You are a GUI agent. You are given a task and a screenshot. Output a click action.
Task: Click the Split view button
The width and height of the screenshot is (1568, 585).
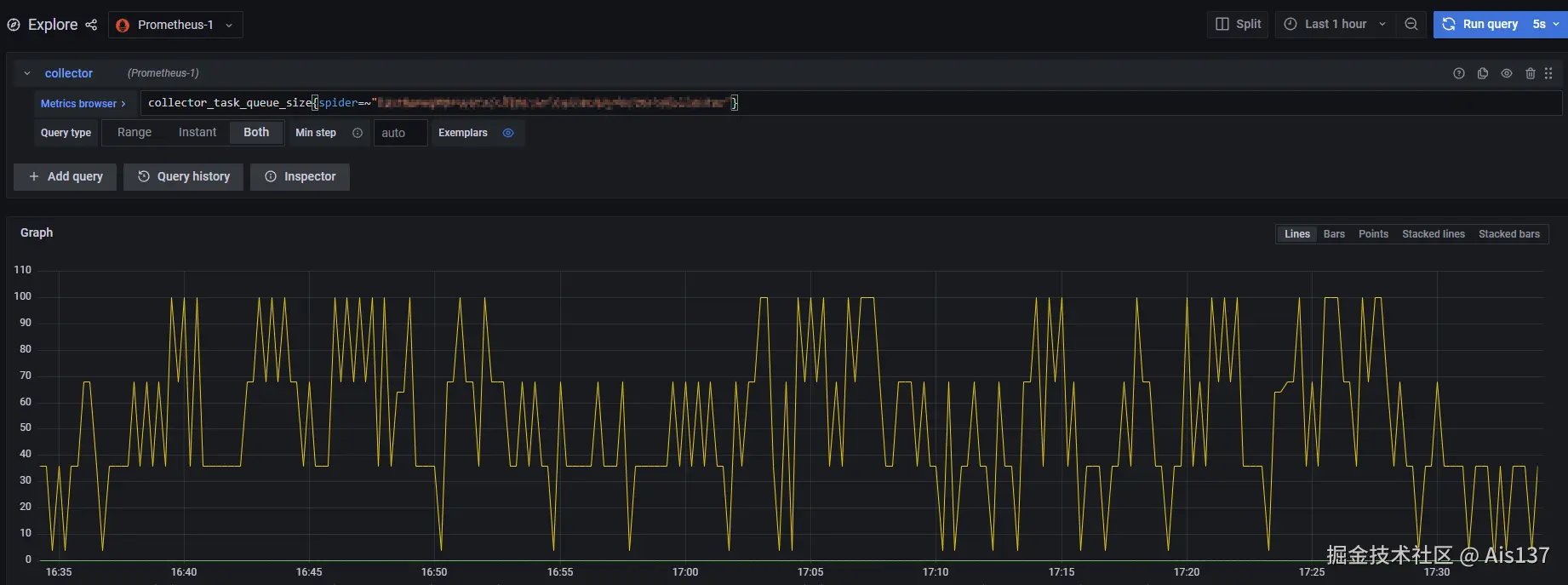1238,24
